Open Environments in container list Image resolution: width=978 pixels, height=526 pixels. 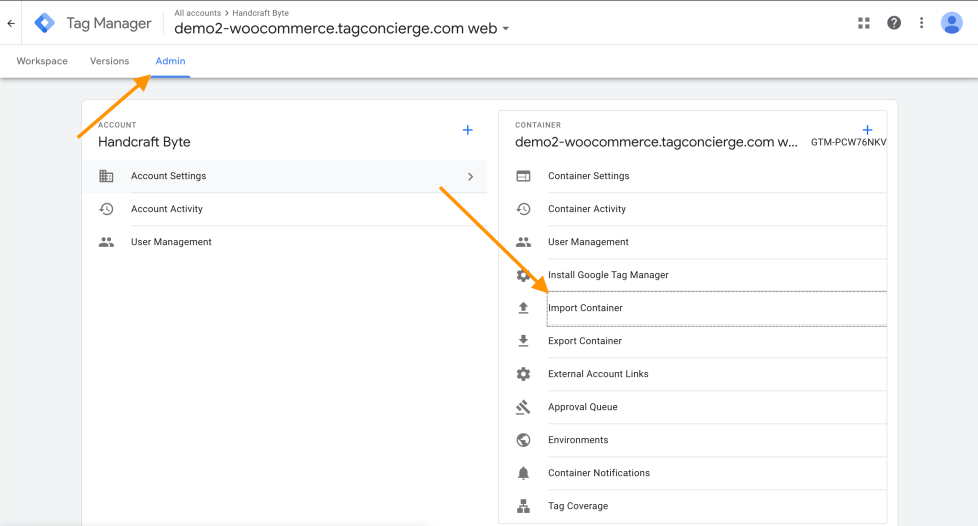point(578,440)
